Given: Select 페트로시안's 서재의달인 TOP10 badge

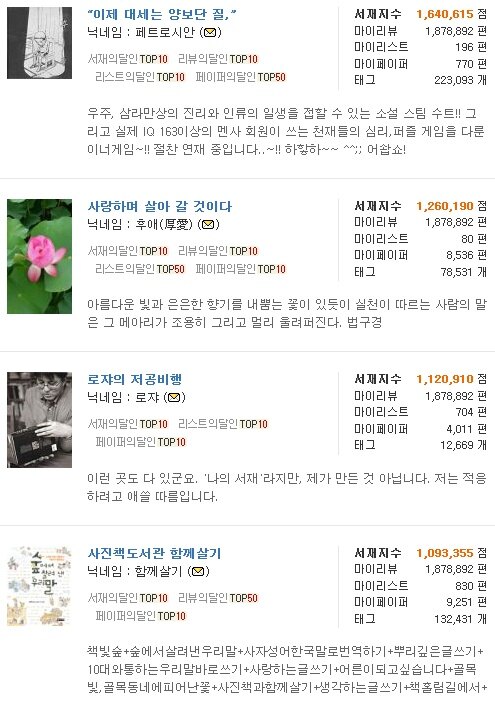Looking at the screenshot, I should click(x=127, y=59).
